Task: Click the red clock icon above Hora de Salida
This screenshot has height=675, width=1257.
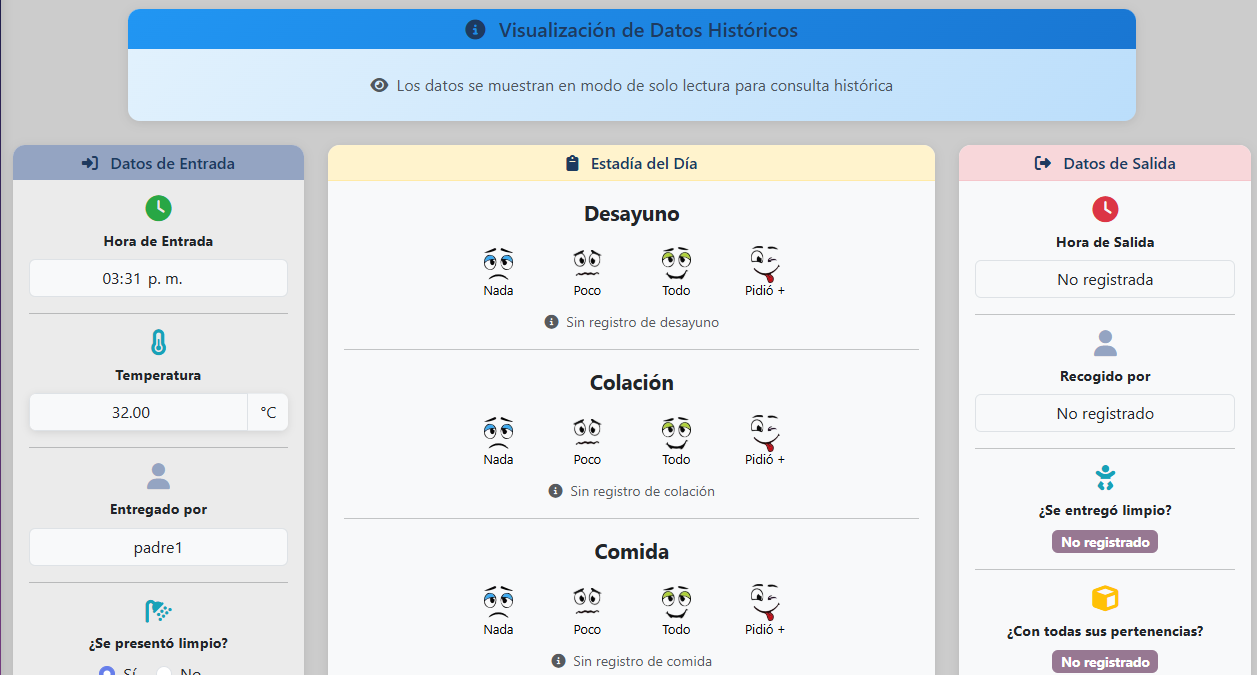Action: tap(1104, 210)
